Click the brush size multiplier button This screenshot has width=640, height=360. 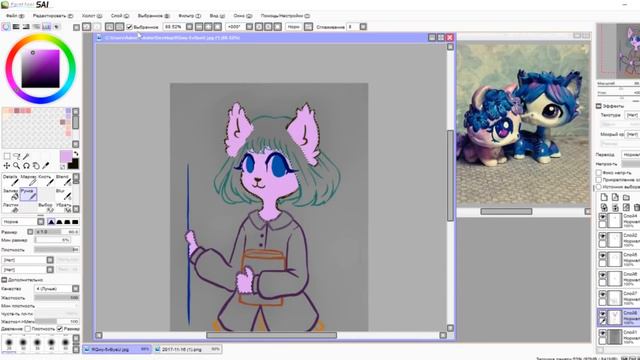pos(30,232)
